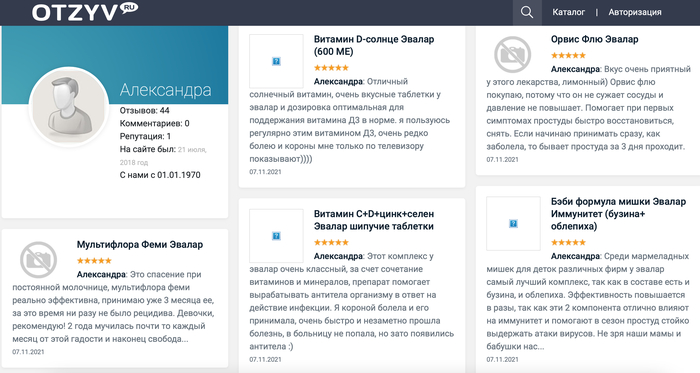
Task: Select the date 07.11.2021 under Витамин C+D+цинк+селен review
Action: pos(265,359)
